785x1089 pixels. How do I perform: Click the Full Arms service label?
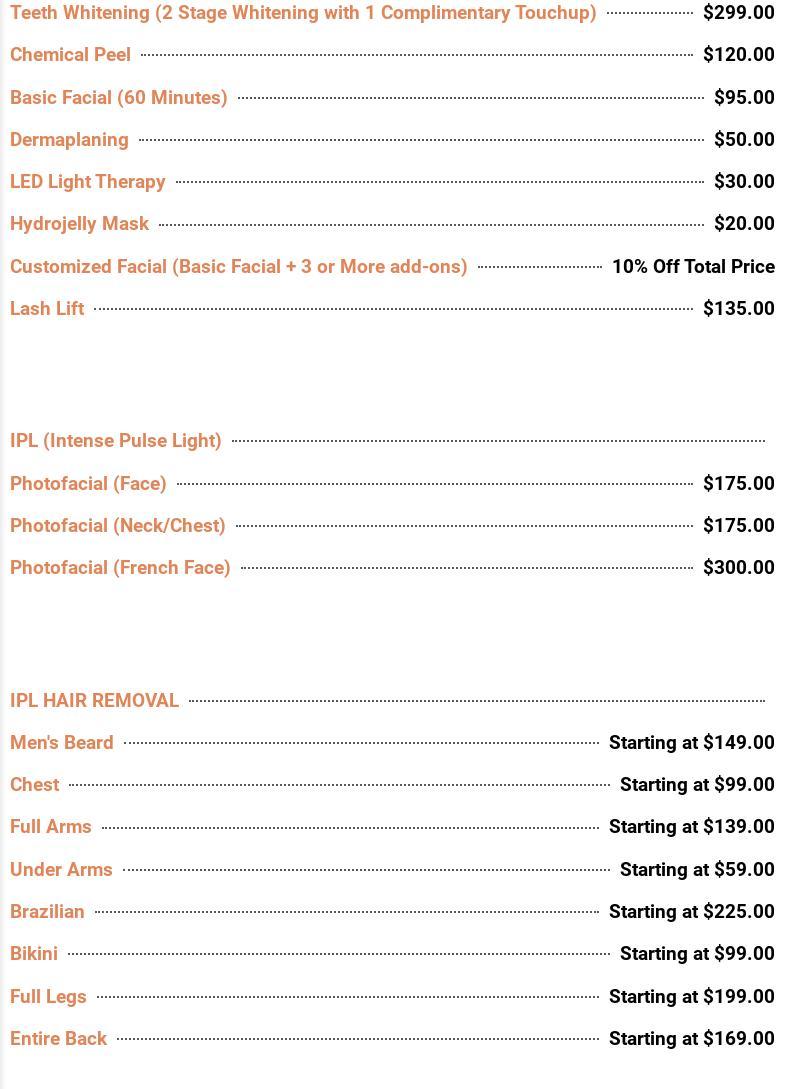point(50,827)
